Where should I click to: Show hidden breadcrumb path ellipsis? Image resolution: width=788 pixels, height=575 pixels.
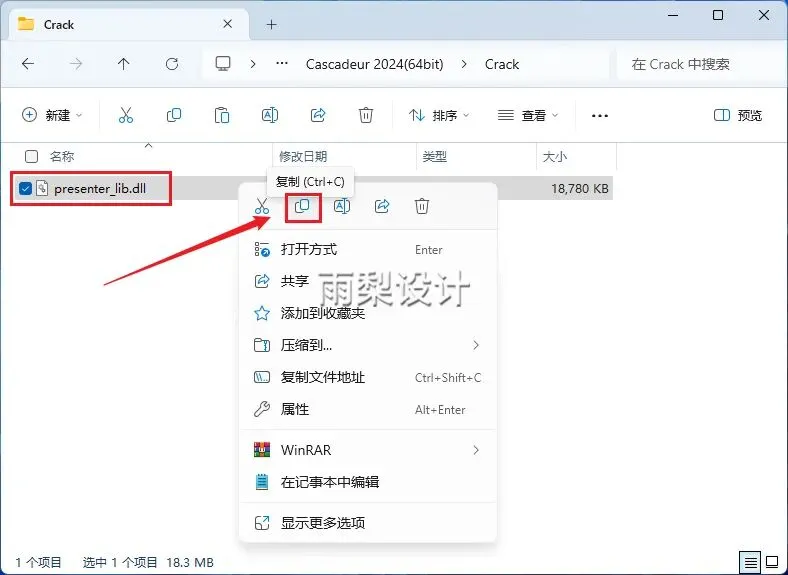click(x=282, y=64)
